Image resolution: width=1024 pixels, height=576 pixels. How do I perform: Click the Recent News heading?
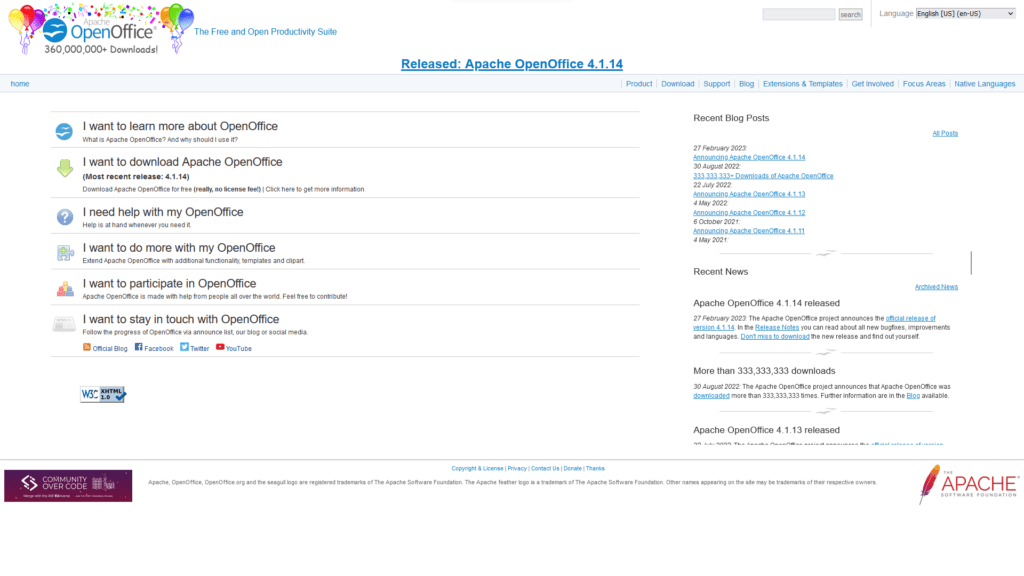pyautogui.click(x=720, y=272)
